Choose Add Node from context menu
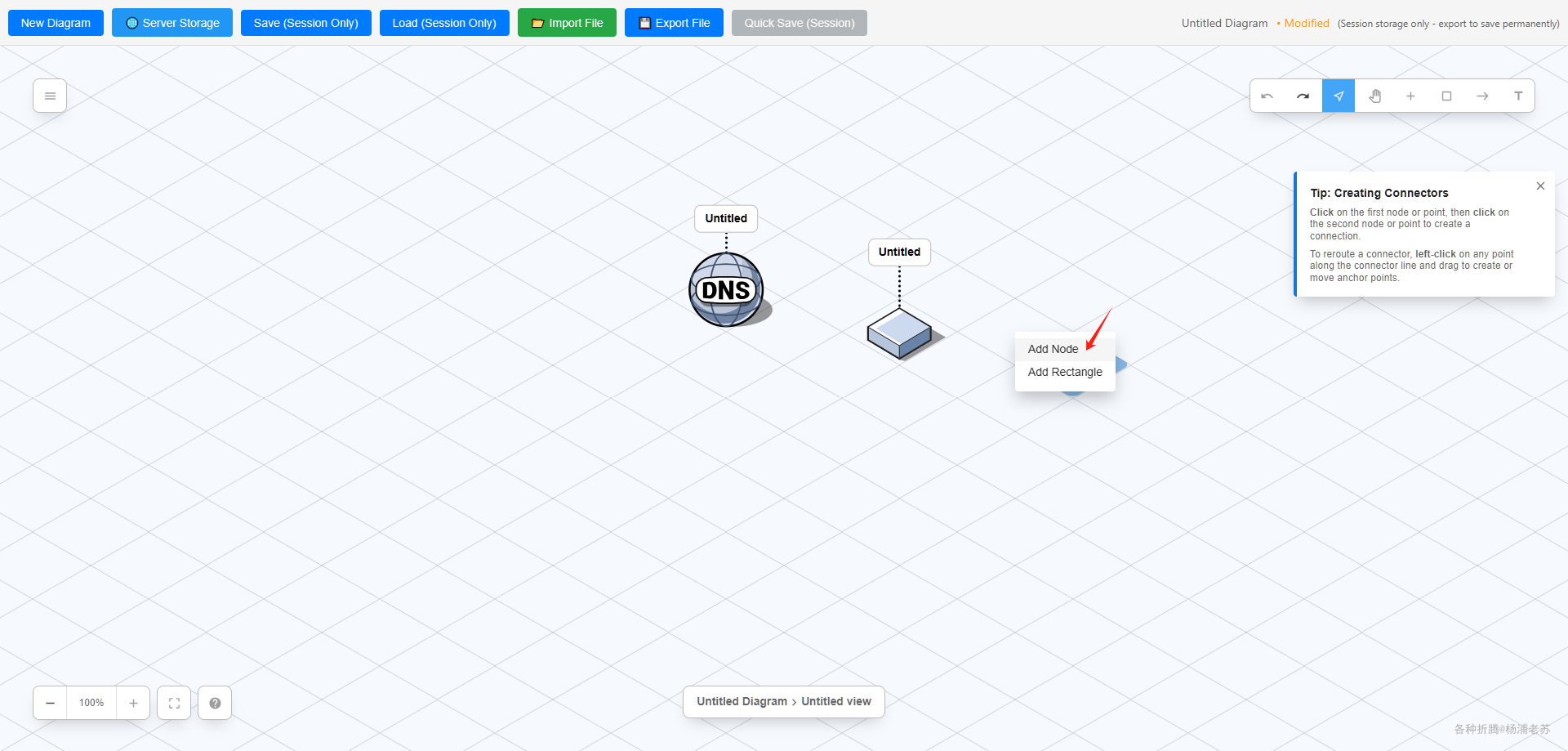Viewport: 1568px width, 751px height. point(1065,349)
